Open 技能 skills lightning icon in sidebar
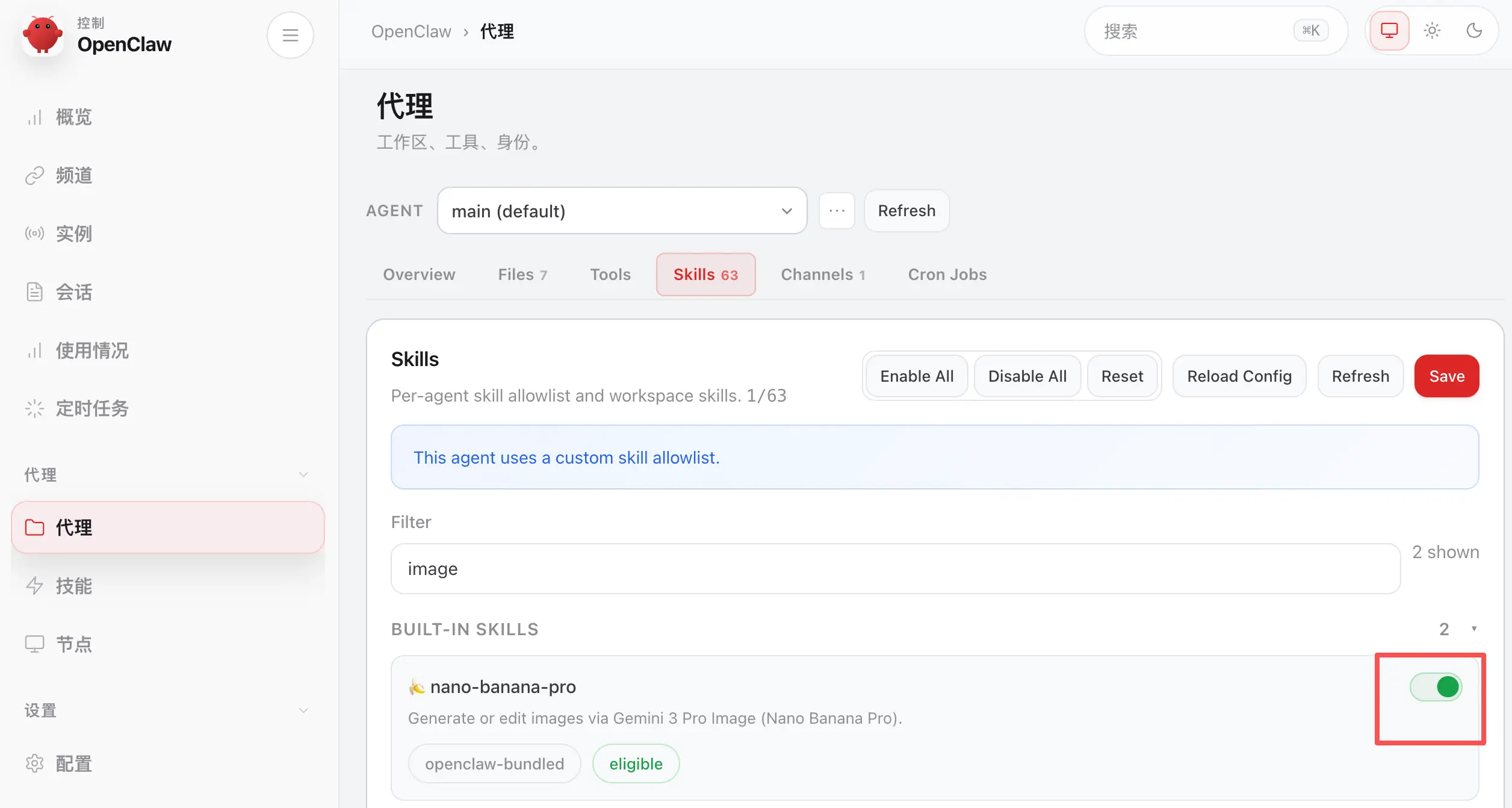 click(34, 586)
